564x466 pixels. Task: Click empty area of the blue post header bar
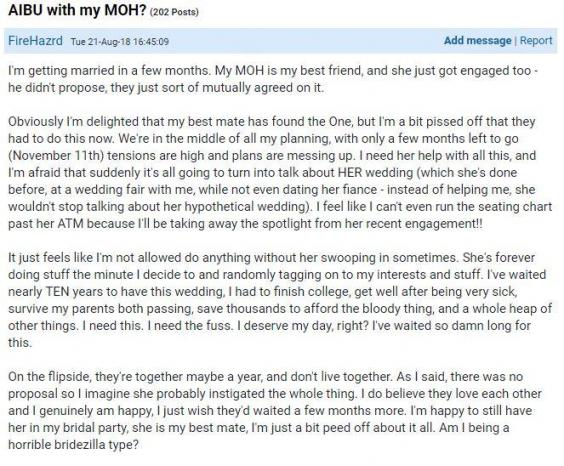point(306,41)
